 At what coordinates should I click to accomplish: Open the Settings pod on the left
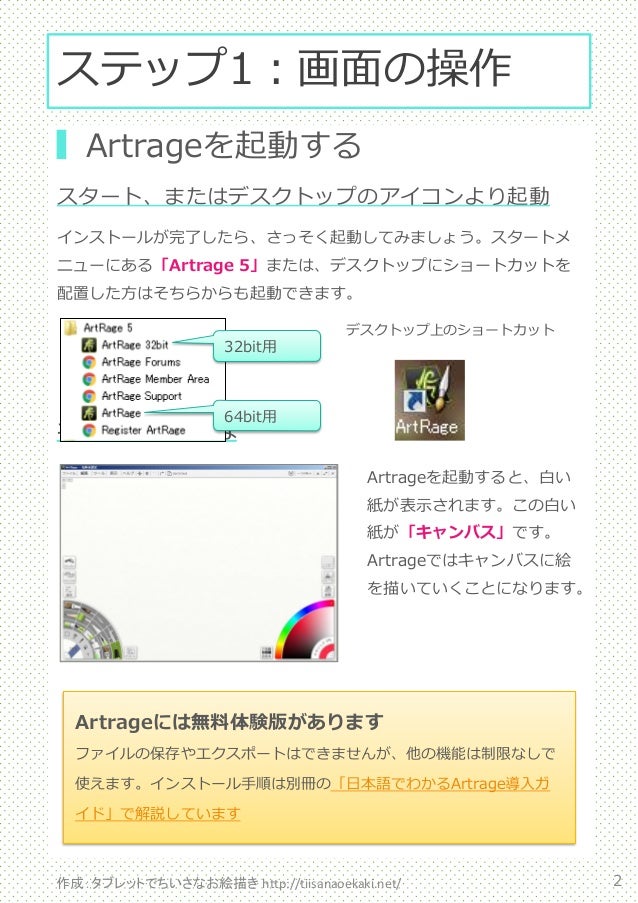70,591
